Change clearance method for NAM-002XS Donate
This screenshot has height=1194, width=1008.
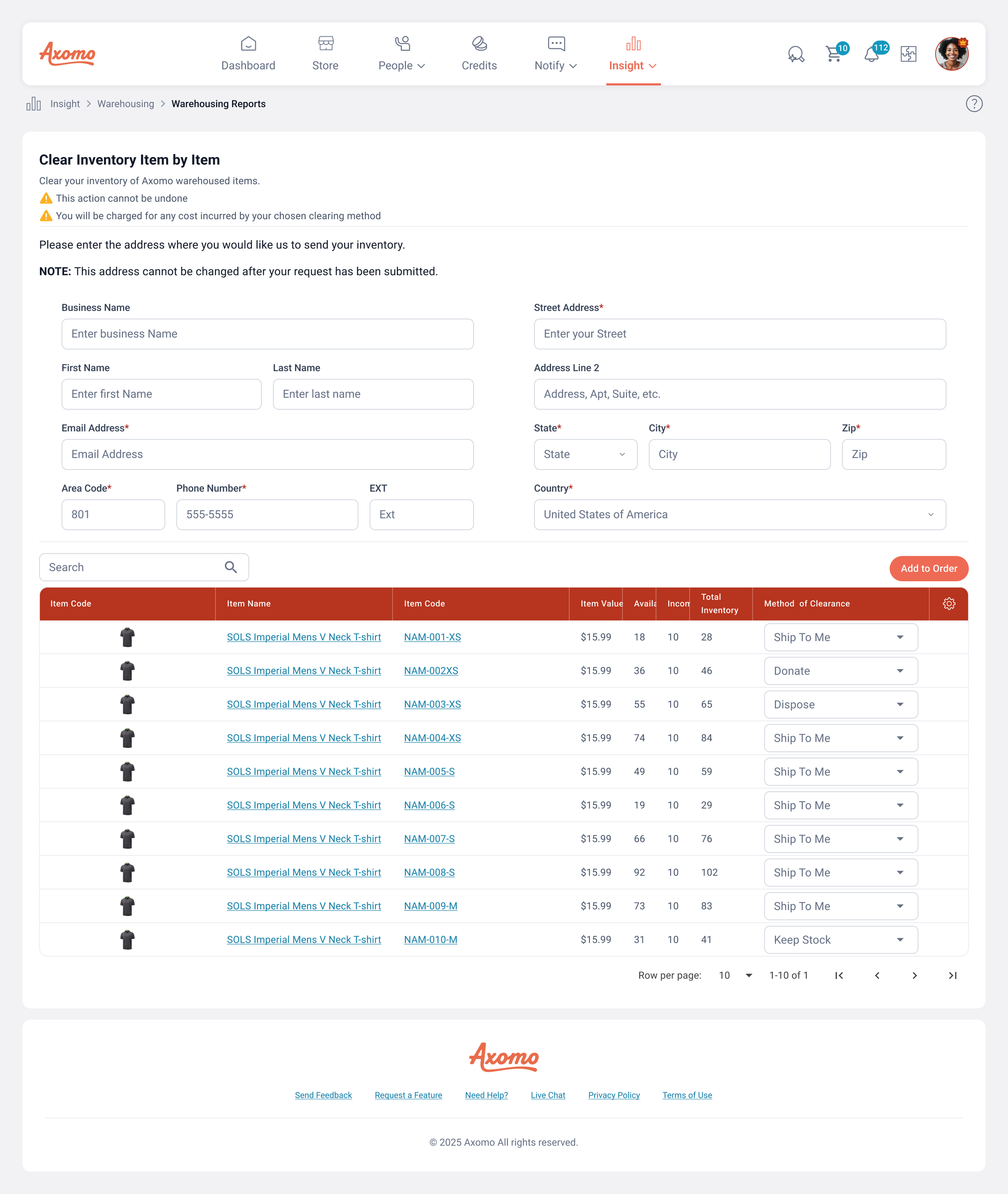click(841, 671)
